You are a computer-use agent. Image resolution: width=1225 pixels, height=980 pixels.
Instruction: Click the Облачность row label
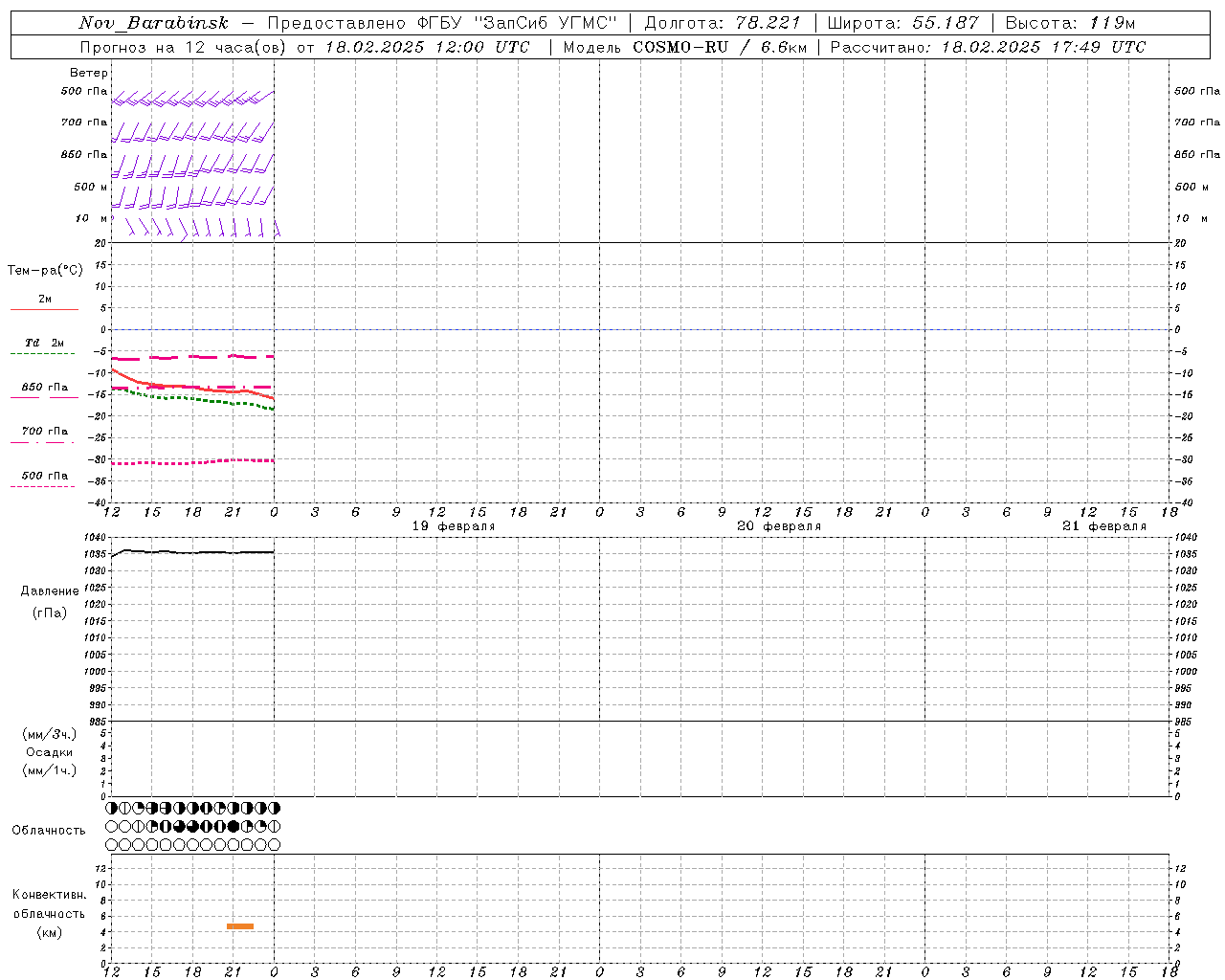(49, 831)
